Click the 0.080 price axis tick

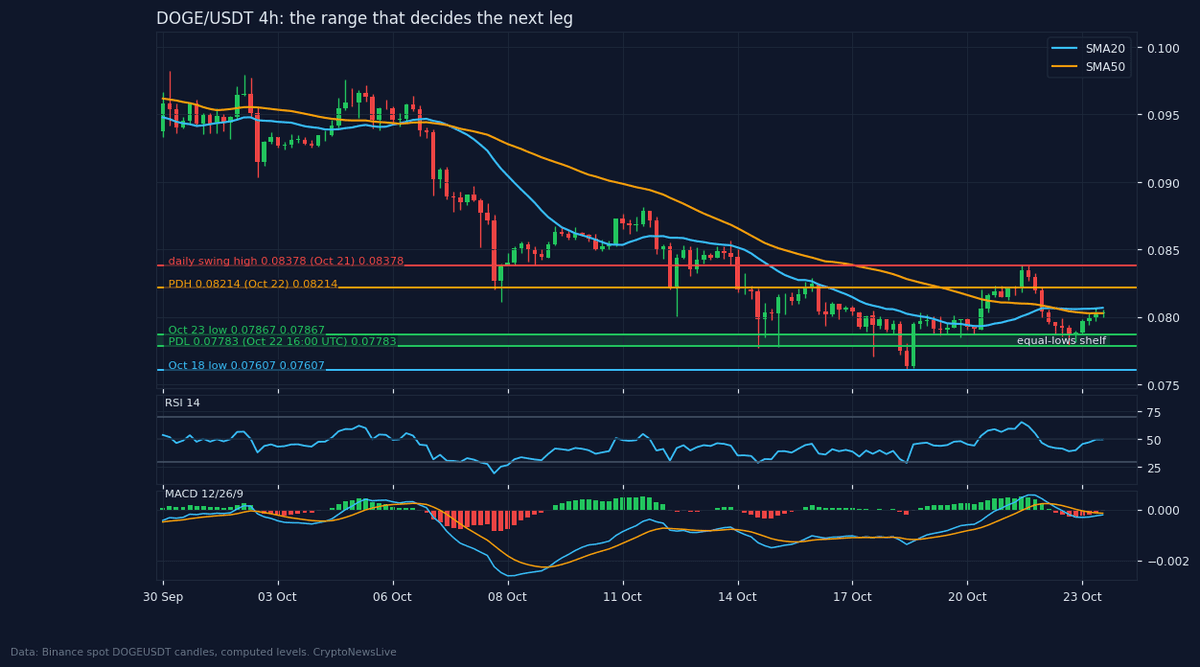click(x=1164, y=318)
